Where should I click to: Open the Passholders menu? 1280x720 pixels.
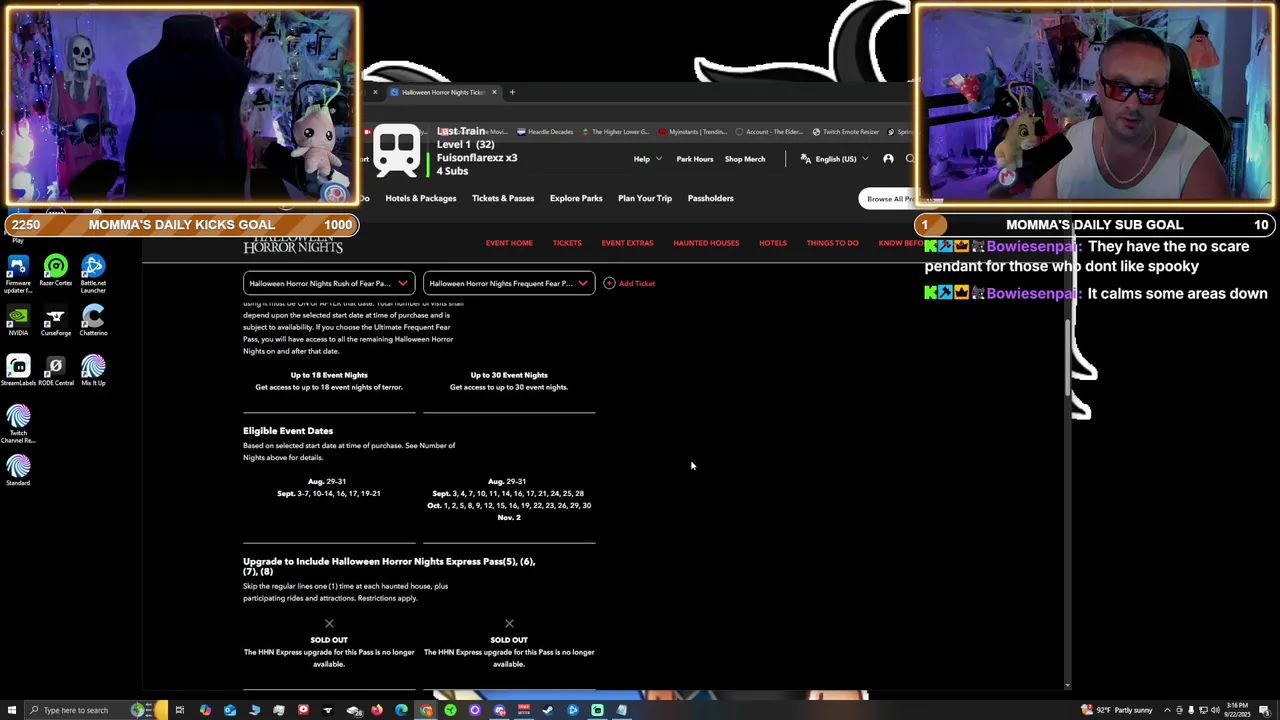[710, 198]
